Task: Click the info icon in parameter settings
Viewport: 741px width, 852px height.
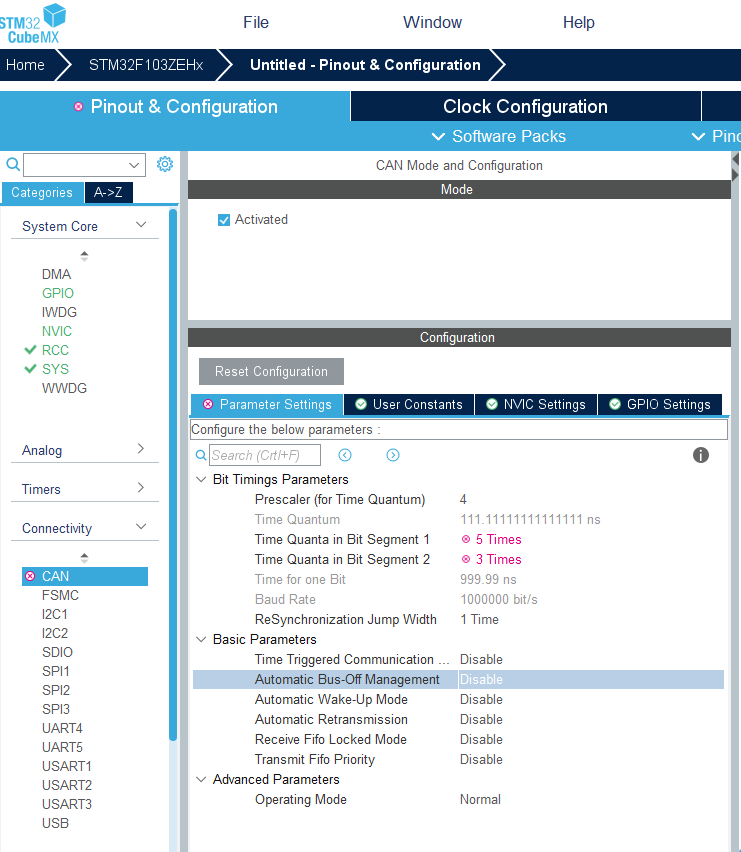Action: pyautogui.click(x=701, y=455)
